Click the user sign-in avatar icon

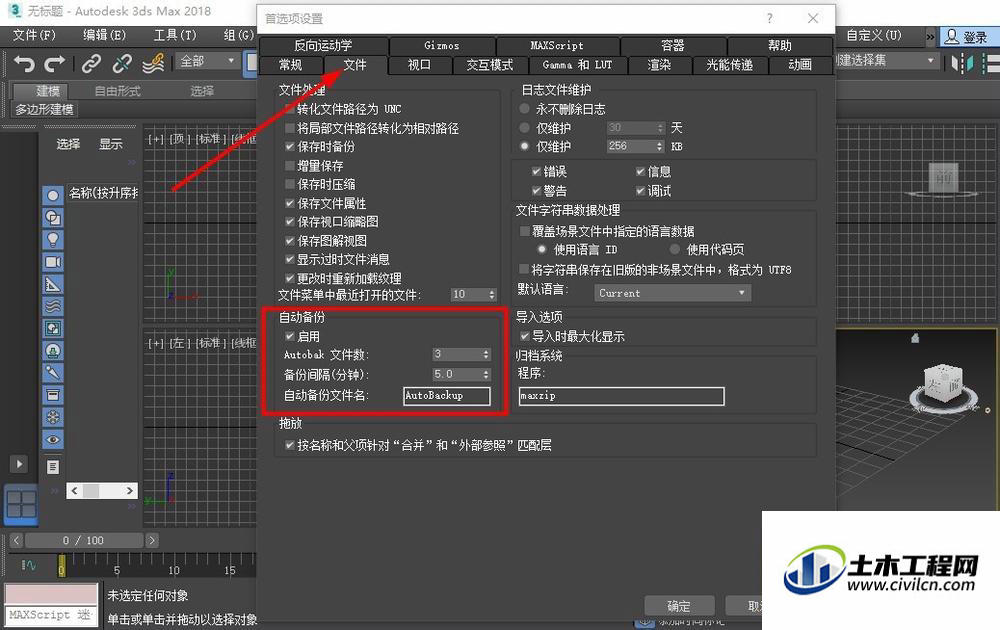[x=951, y=36]
